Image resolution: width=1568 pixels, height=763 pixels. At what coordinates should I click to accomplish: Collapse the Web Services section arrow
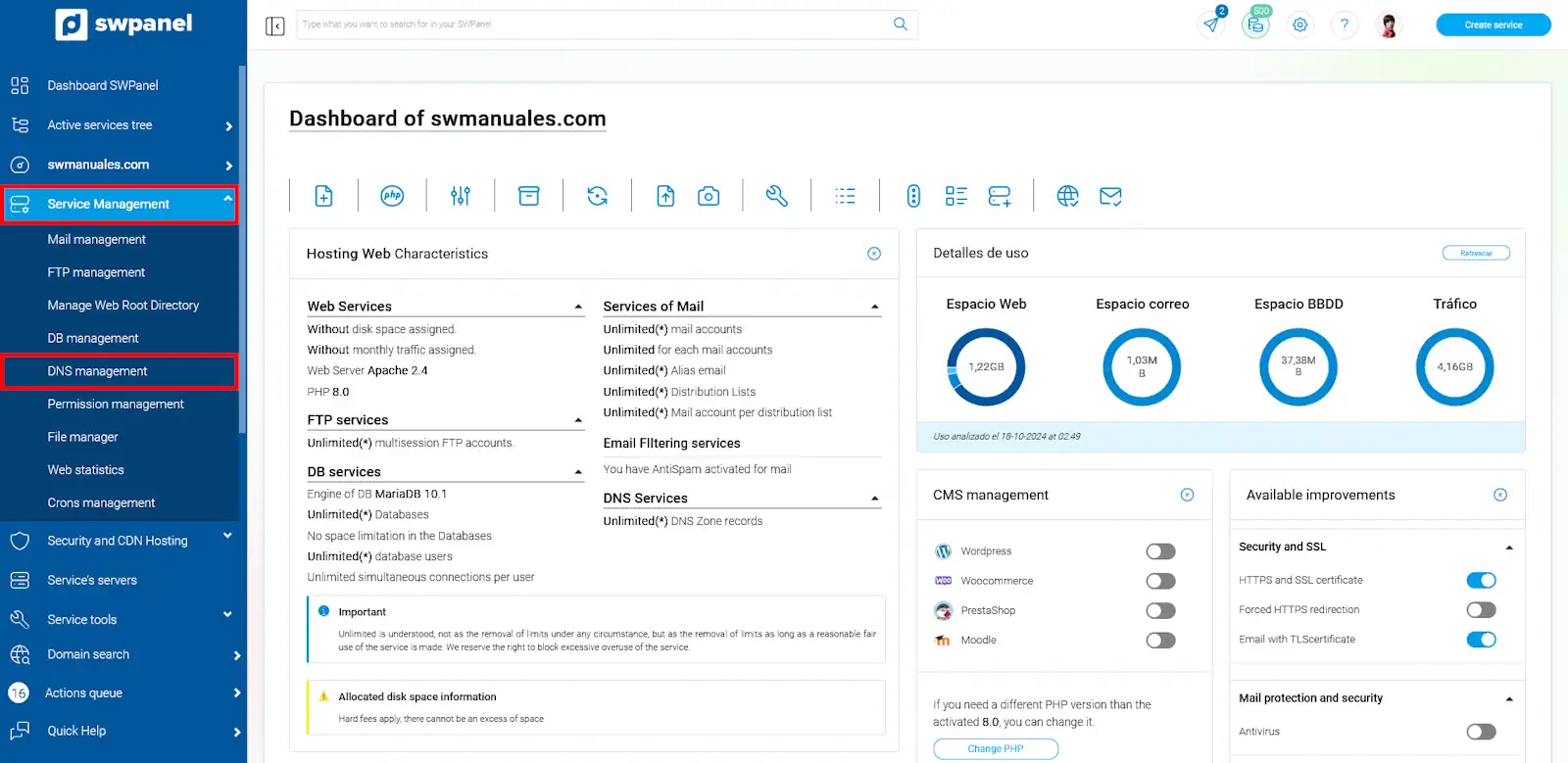(x=578, y=308)
